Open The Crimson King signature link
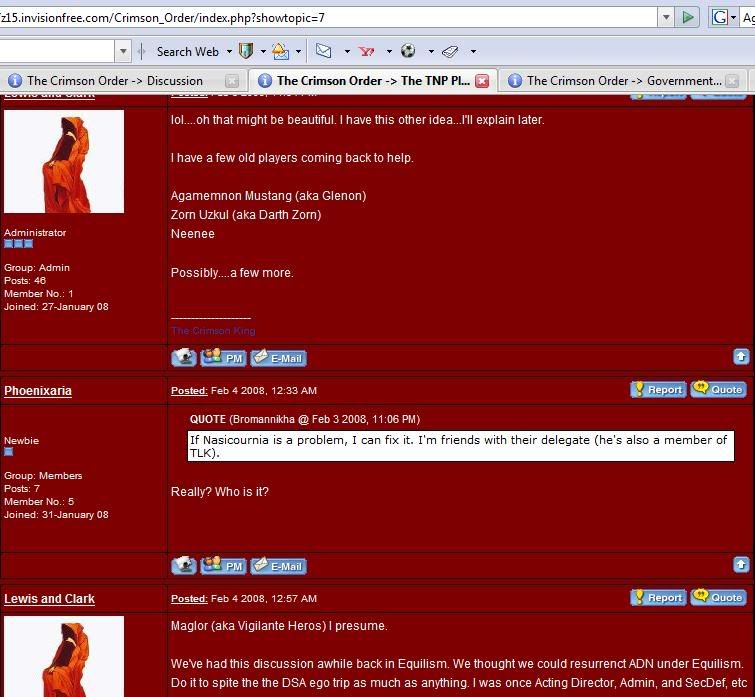 tap(213, 331)
